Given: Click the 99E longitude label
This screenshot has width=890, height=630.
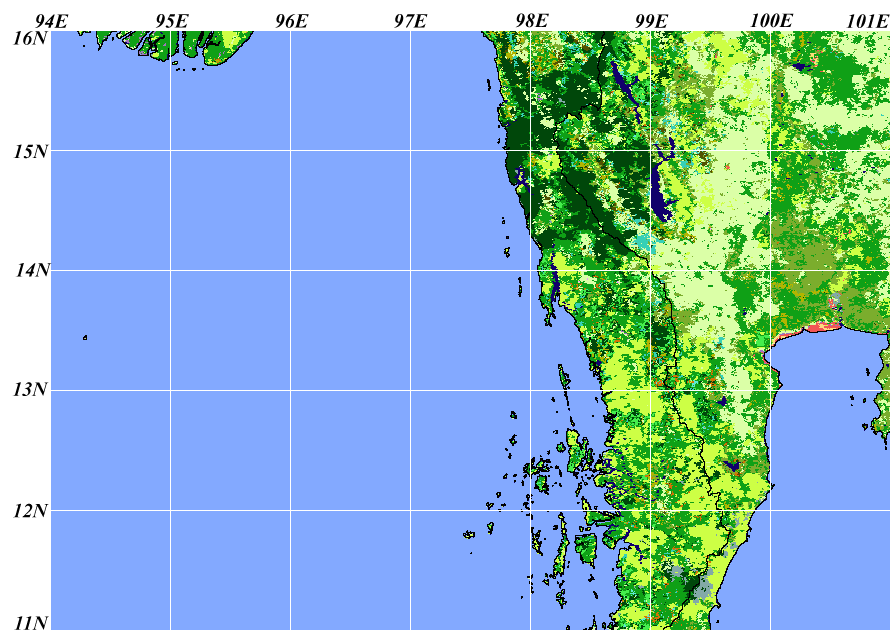Looking at the screenshot, I should (x=651, y=22).
